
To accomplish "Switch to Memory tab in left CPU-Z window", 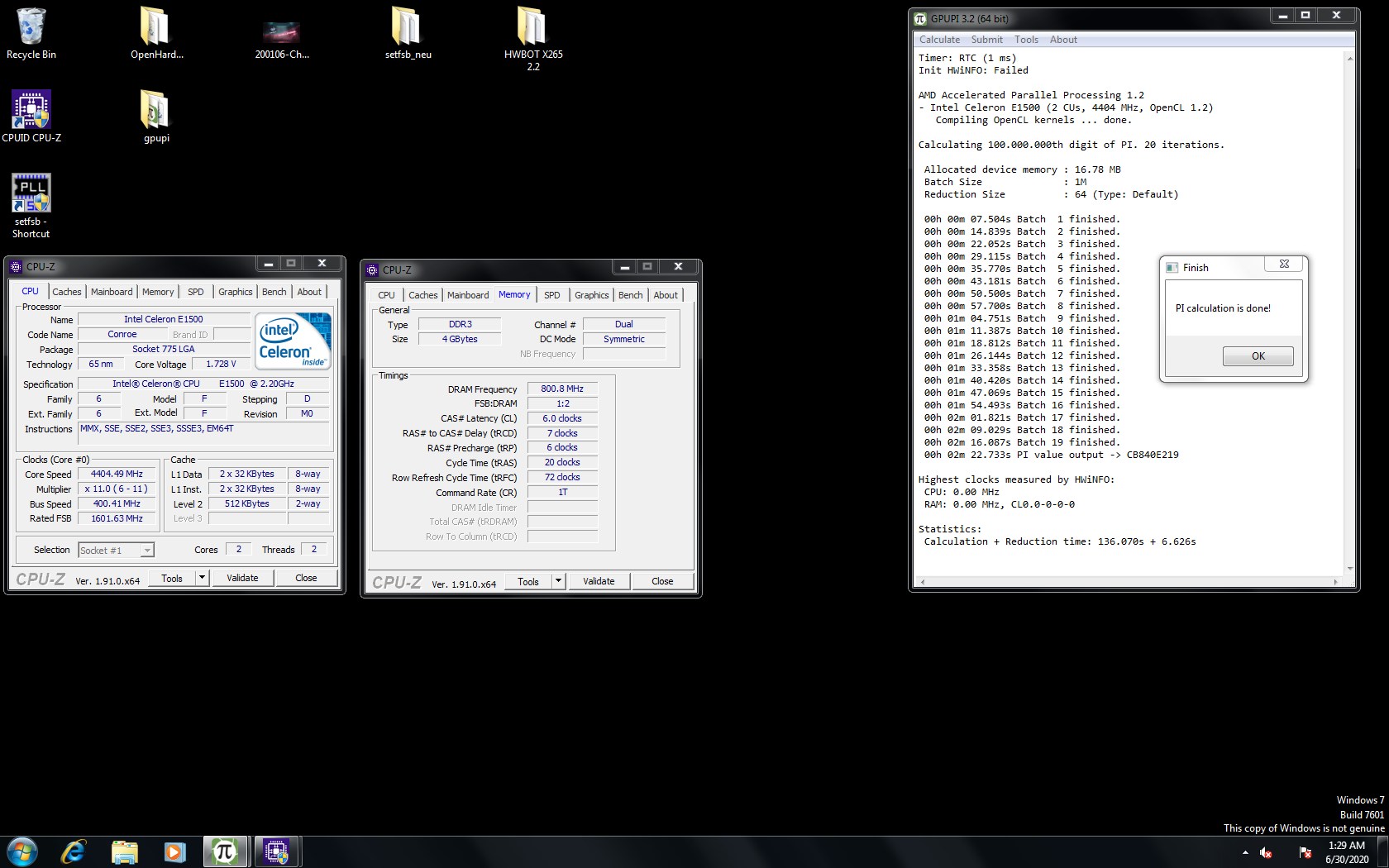I will point(158,292).
